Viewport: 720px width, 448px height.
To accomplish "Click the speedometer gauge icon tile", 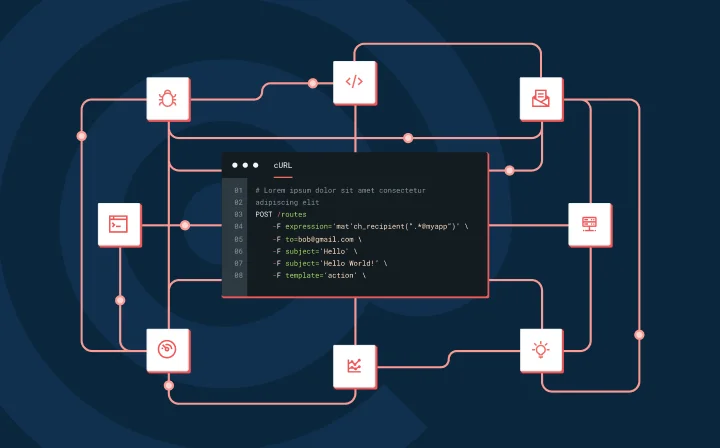I will coord(168,351).
